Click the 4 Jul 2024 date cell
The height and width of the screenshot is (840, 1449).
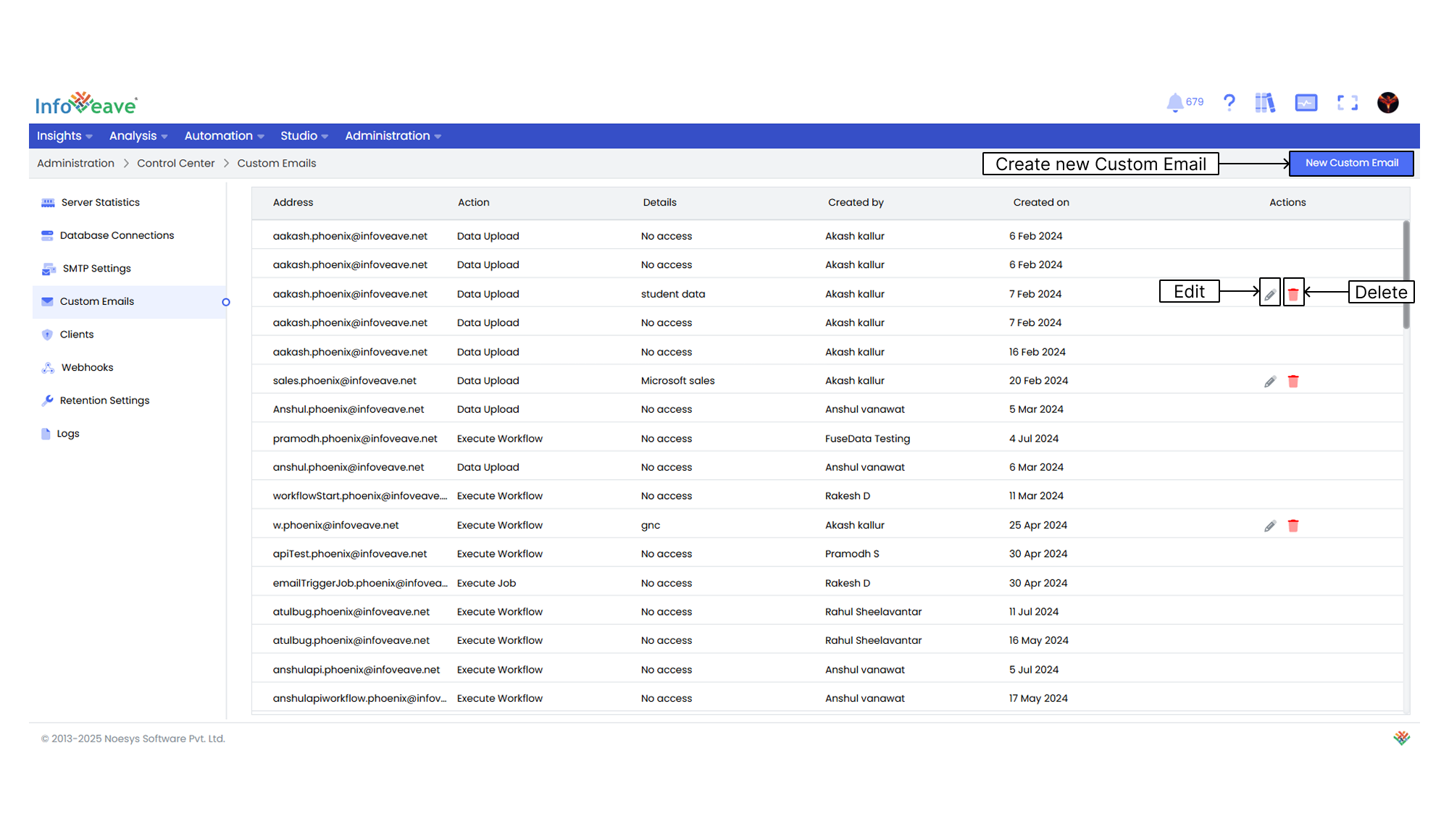(1033, 439)
